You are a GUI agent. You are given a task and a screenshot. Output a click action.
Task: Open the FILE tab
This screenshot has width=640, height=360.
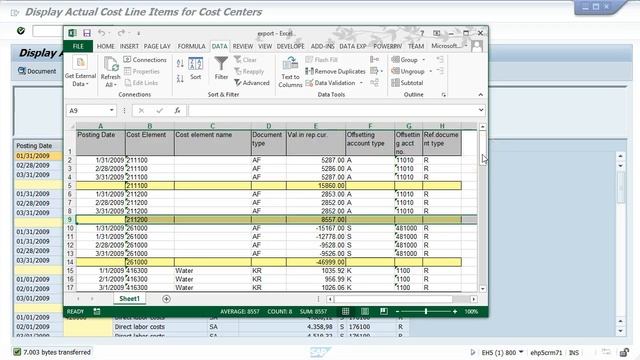[78, 46]
